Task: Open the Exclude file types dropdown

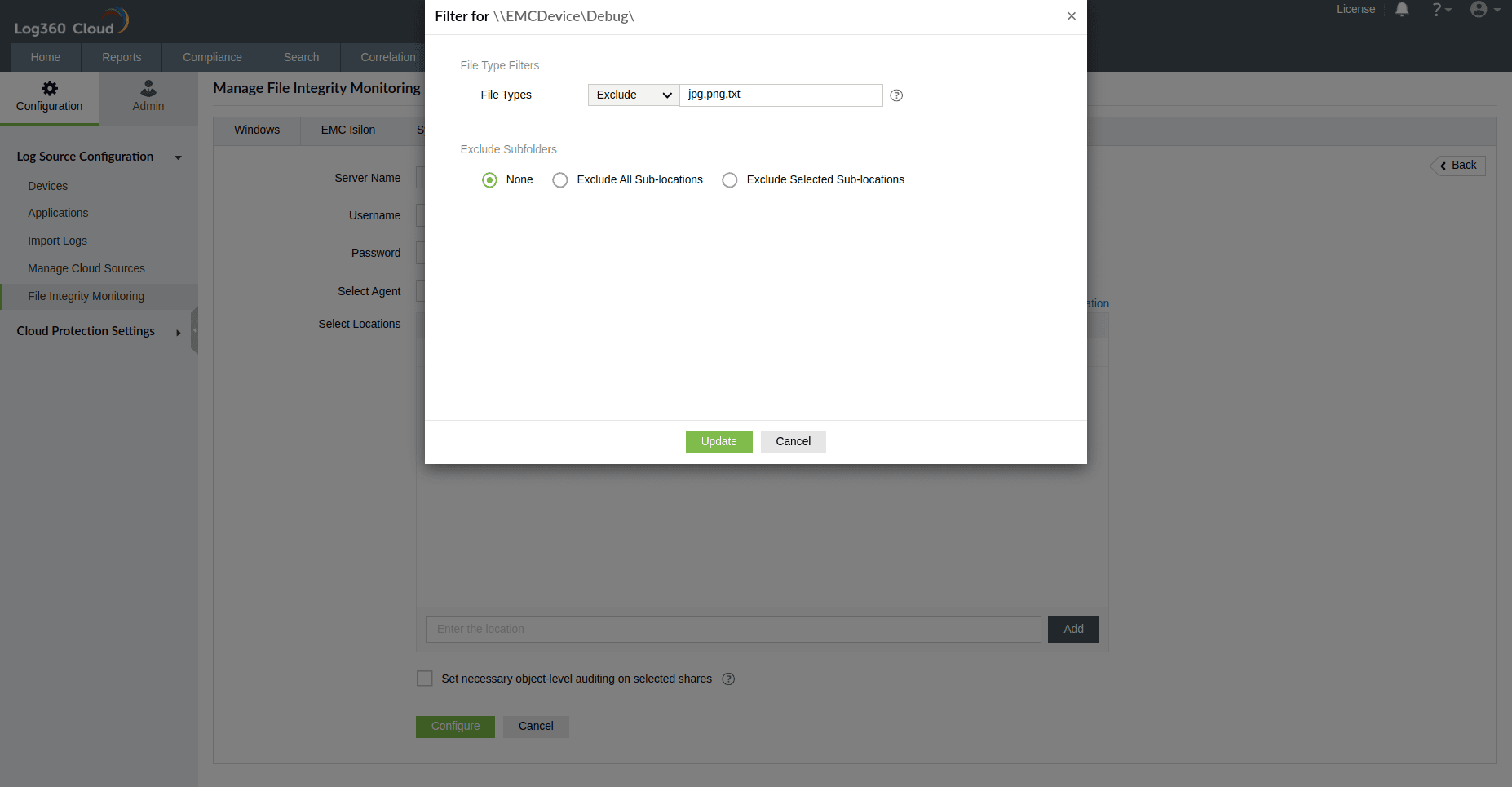Action: [x=633, y=95]
